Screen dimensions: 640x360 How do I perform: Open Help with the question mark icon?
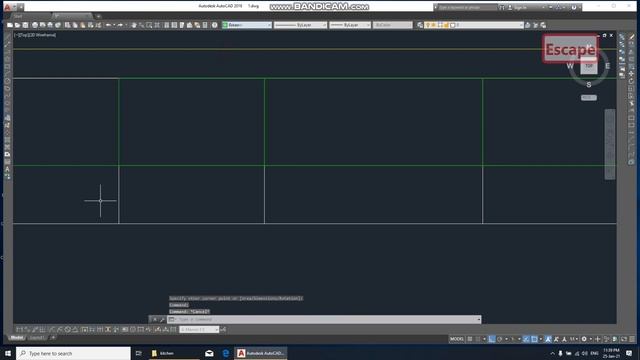214,25
